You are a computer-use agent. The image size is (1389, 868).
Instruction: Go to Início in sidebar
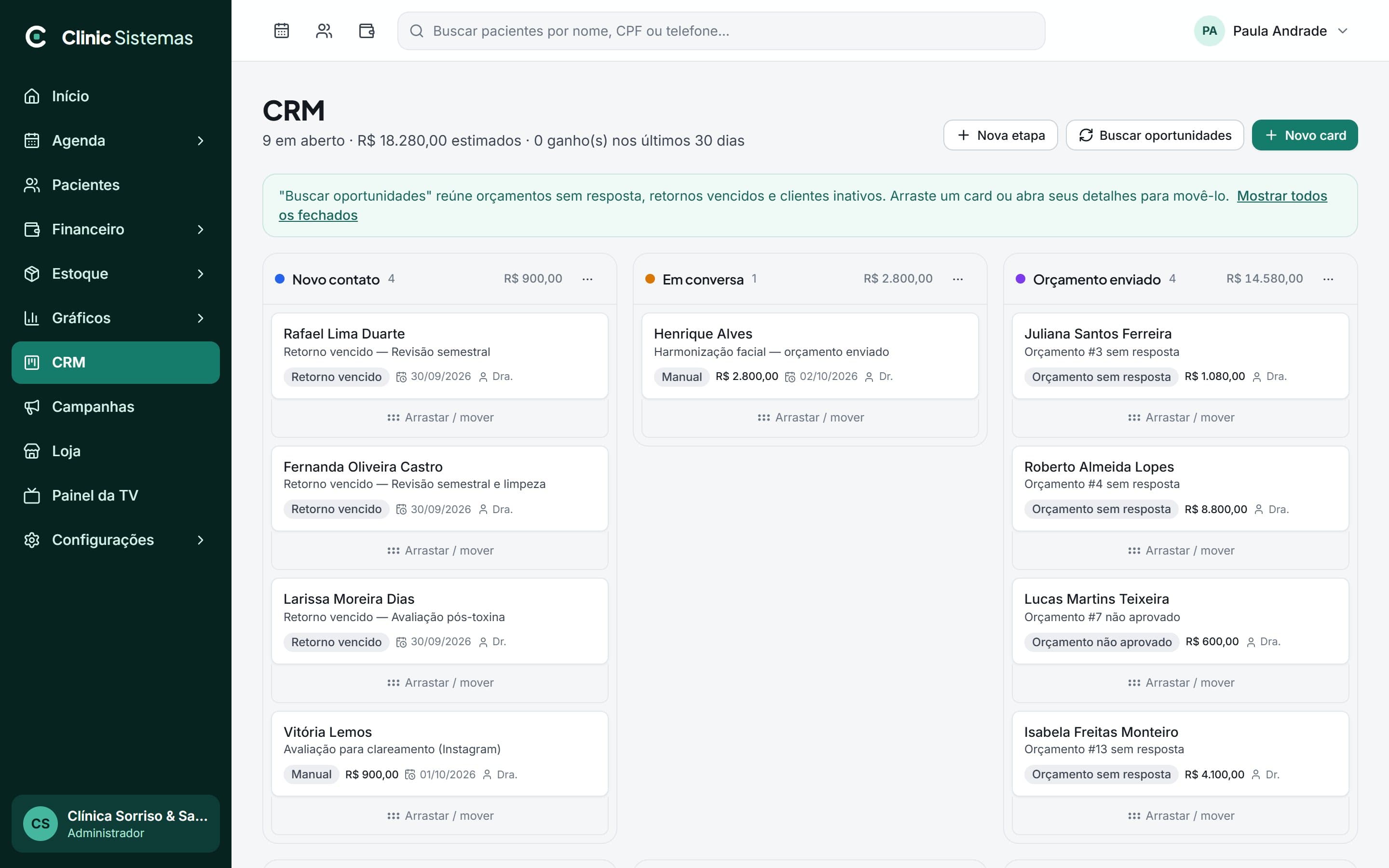pyautogui.click(x=115, y=96)
